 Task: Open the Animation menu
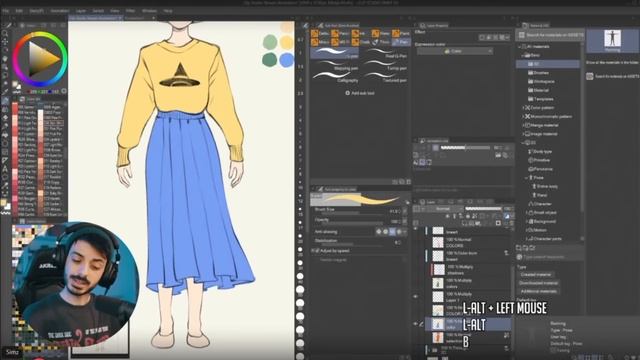60,11
